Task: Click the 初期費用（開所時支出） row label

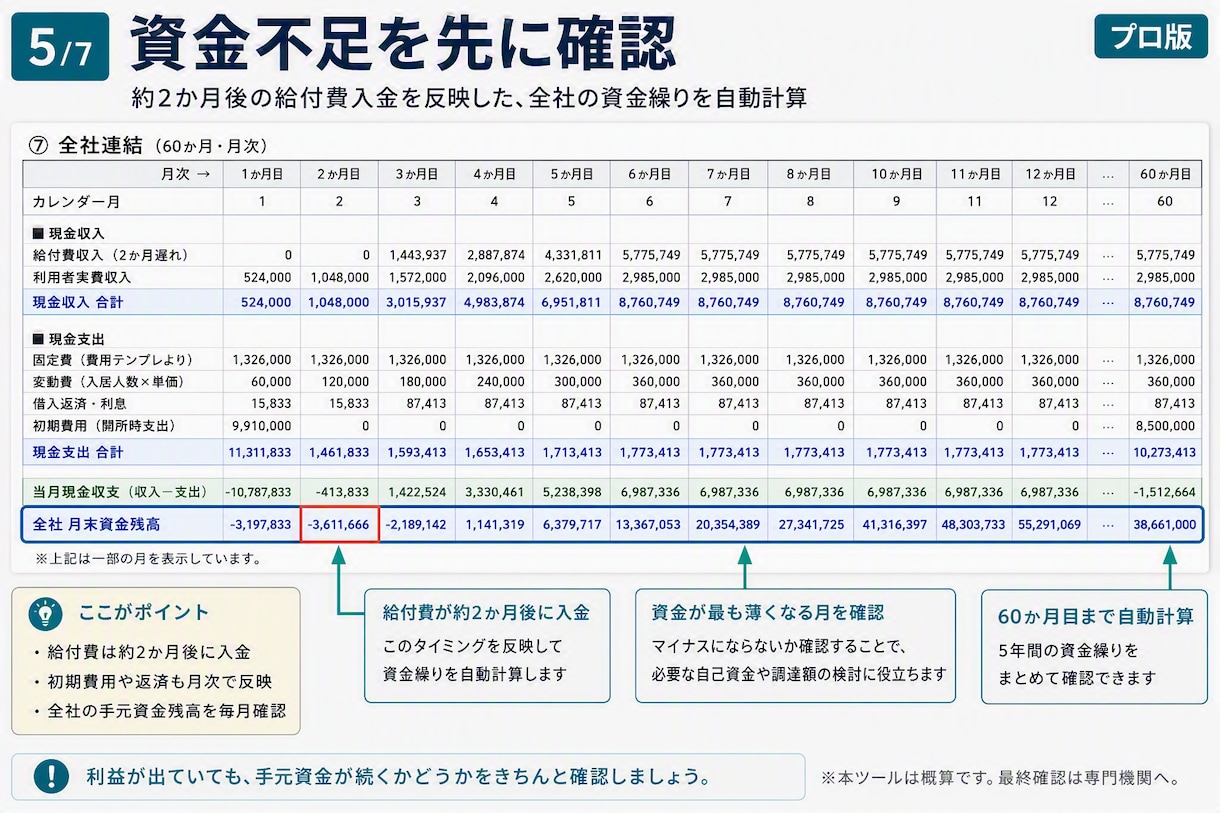Action: [106, 425]
